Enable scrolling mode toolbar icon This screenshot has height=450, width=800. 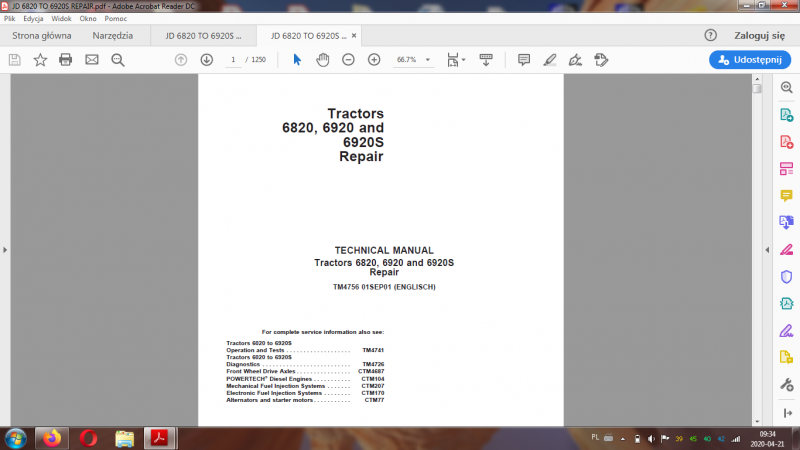point(486,60)
